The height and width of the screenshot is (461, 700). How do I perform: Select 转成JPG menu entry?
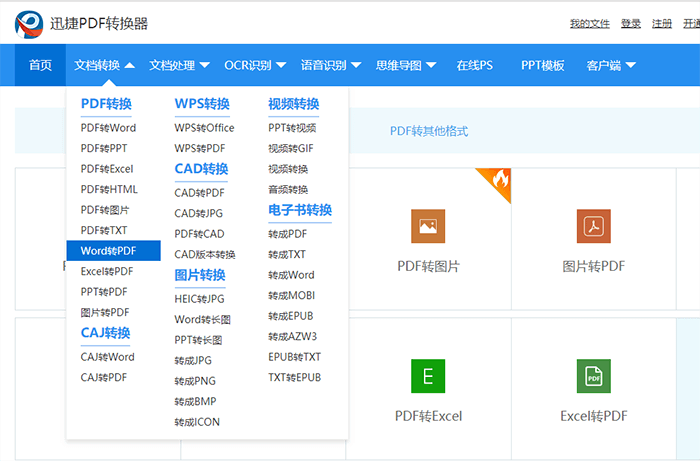click(x=193, y=361)
